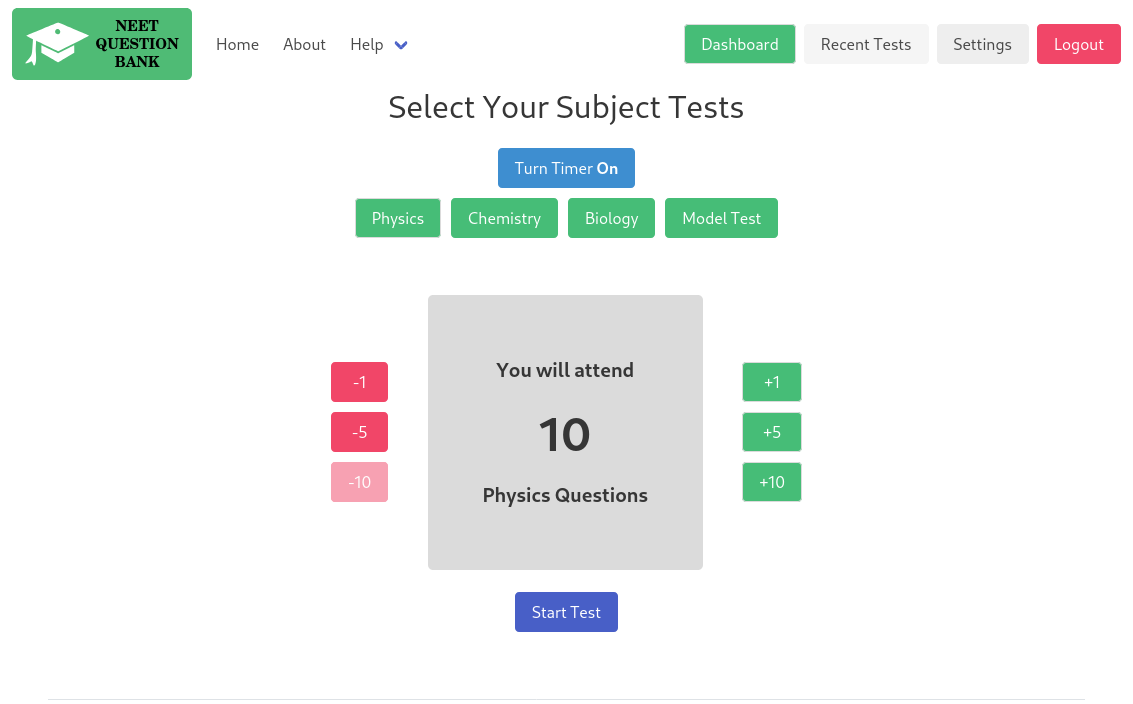The height and width of the screenshot is (704, 1133).
Task: Start the Physics test
Action: click(566, 612)
